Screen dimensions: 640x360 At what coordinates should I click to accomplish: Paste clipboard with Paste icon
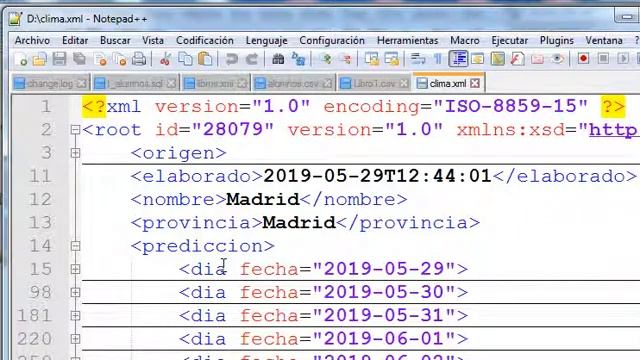point(205,59)
